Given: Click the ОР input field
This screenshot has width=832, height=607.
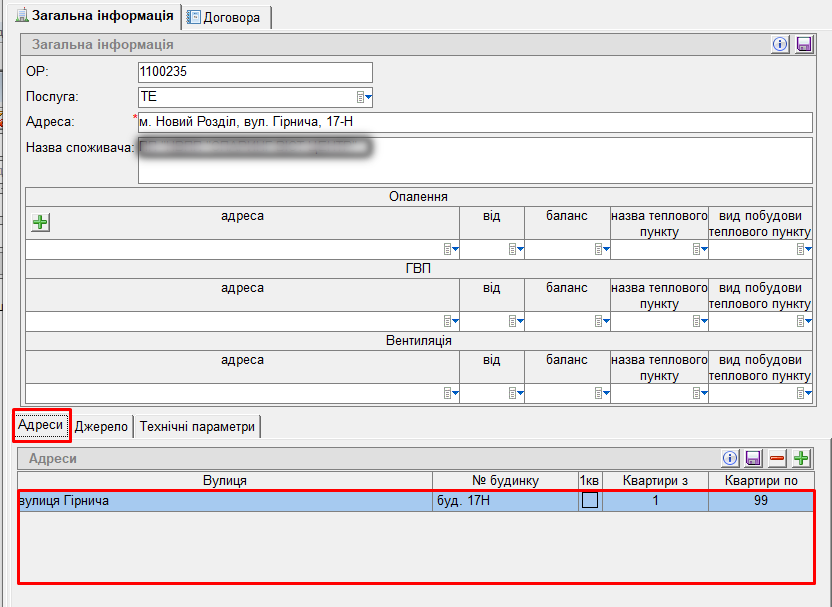Looking at the screenshot, I should tap(254, 72).
